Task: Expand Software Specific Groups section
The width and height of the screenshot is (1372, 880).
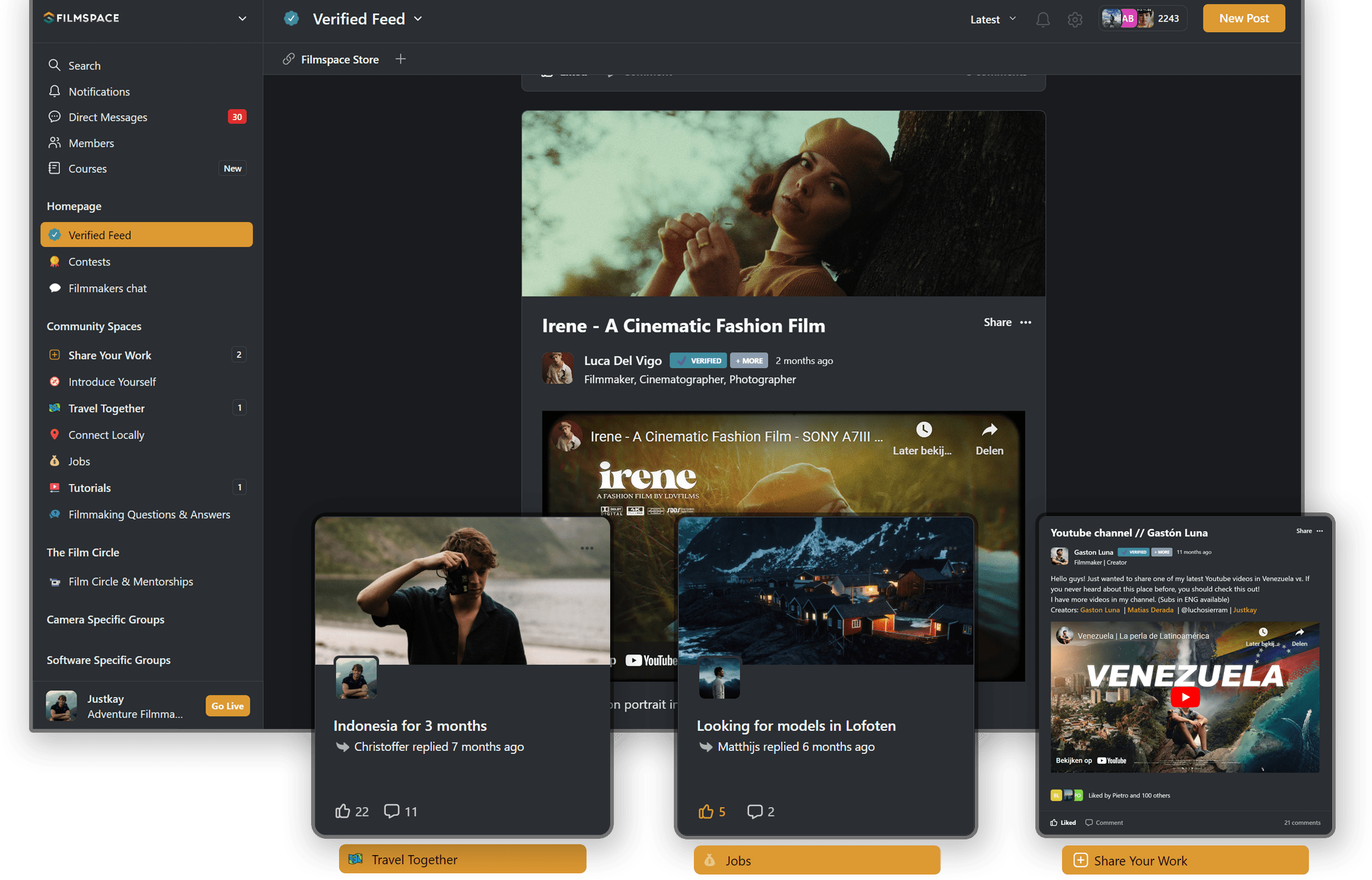Action: (109, 660)
